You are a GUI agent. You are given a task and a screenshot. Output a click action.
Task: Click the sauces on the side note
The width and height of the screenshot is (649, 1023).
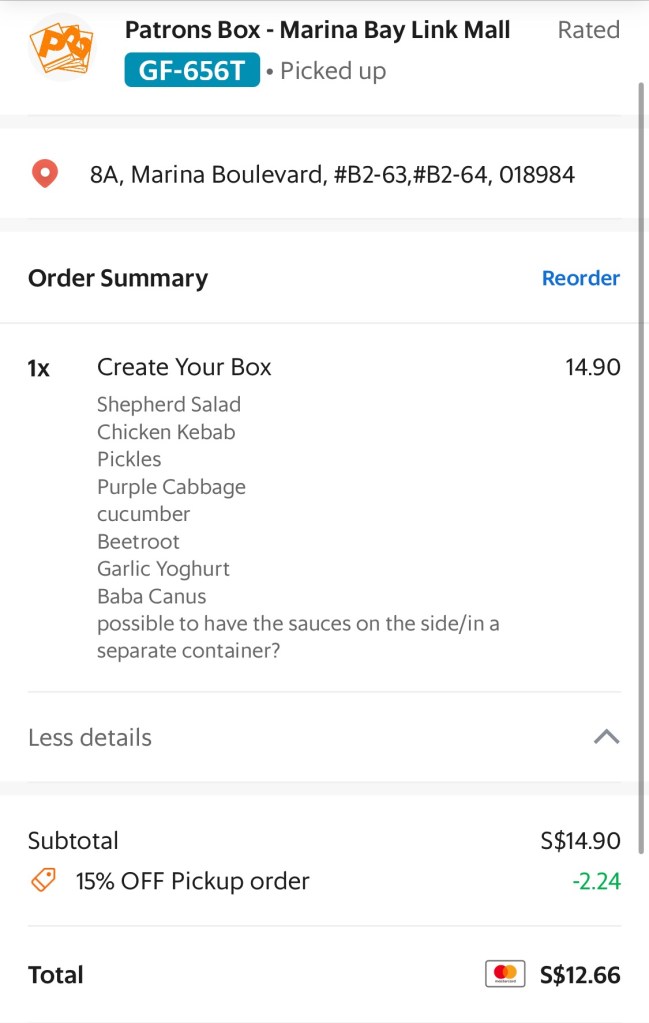tap(297, 637)
